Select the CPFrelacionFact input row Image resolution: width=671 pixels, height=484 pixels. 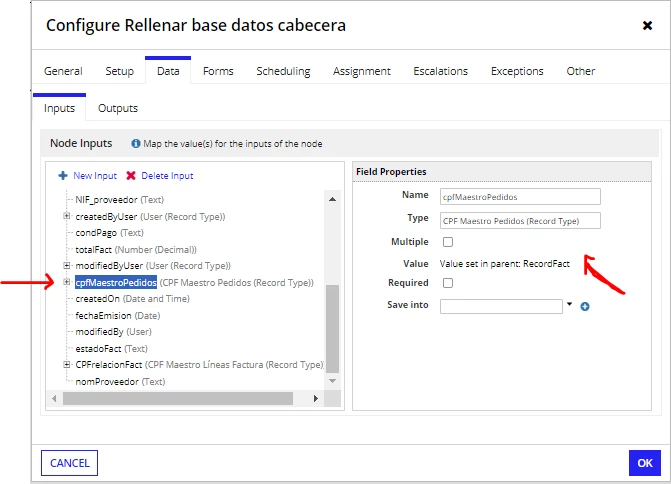199,365
